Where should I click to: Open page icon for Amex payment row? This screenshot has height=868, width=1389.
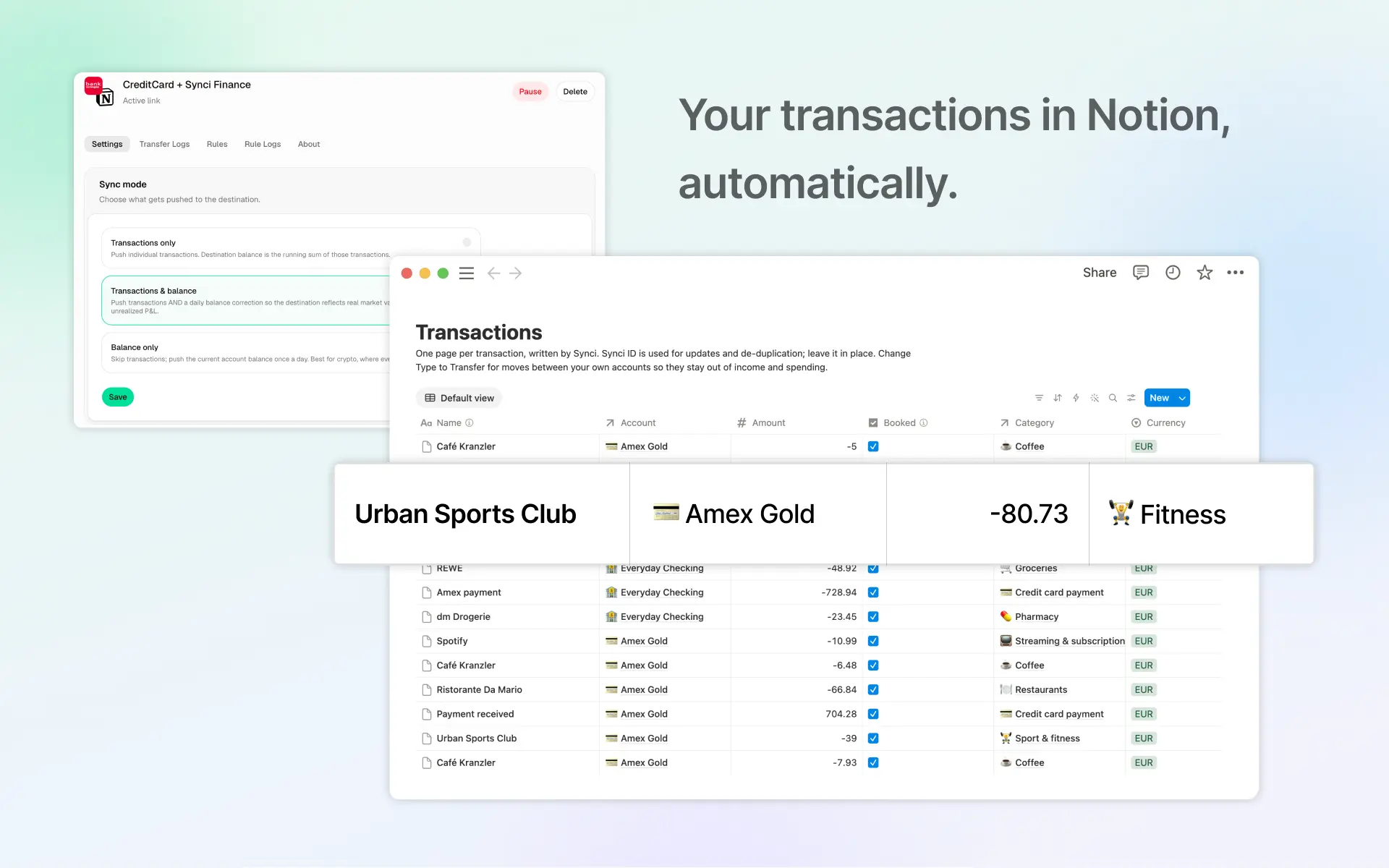point(427,592)
